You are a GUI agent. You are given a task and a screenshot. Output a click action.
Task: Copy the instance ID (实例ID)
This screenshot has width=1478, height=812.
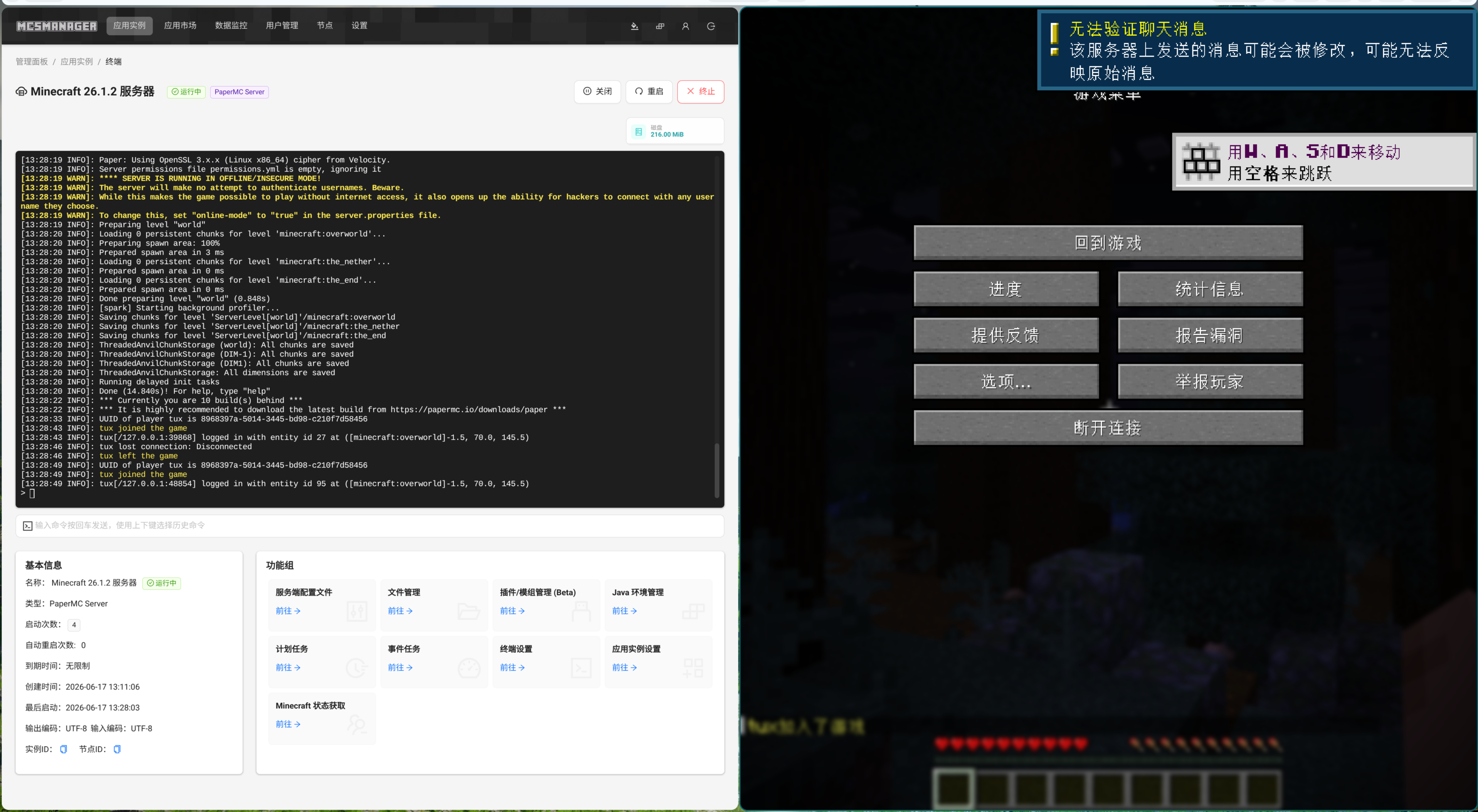click(x=64, y=749)
